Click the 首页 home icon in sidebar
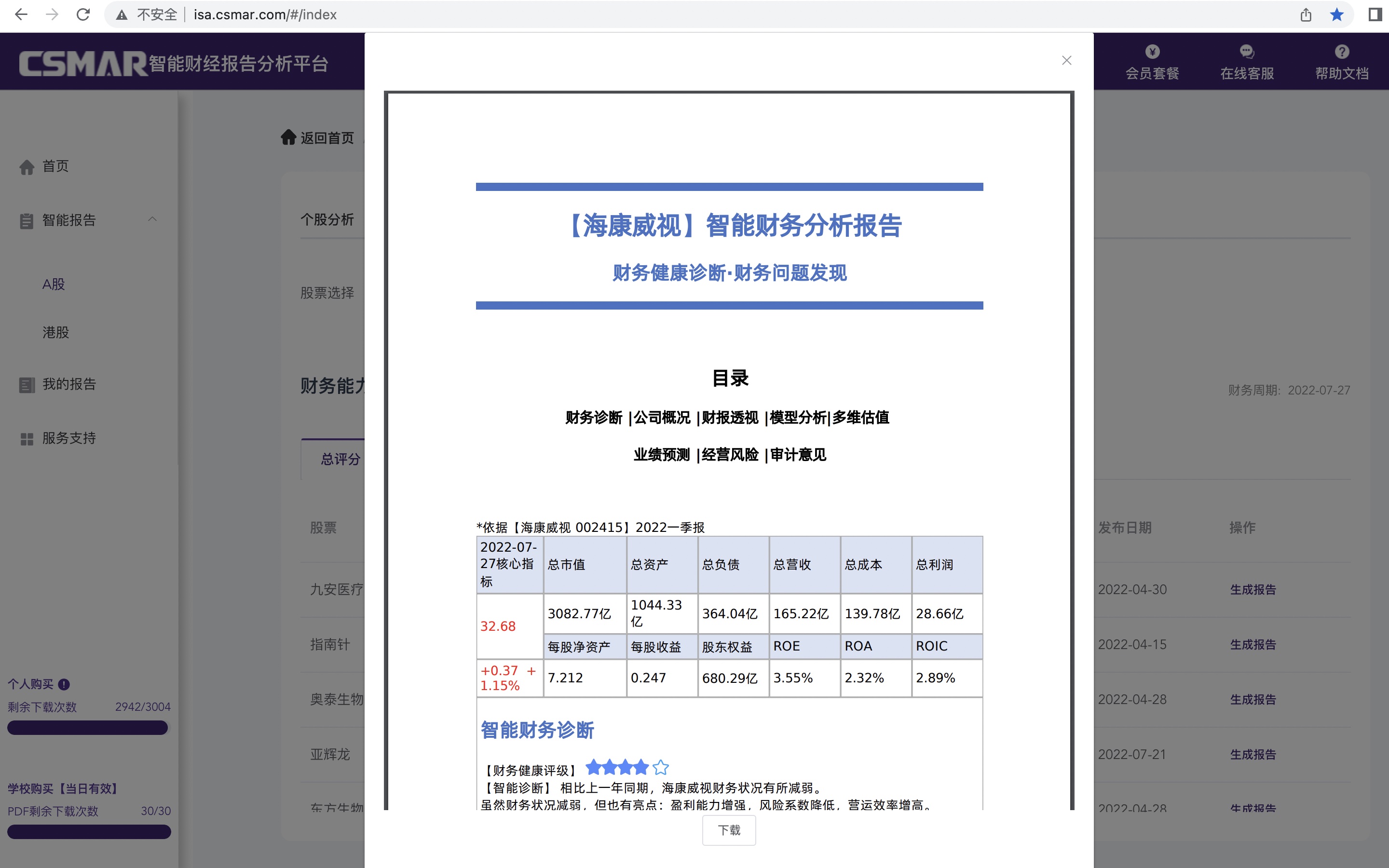The width and height of the screenshot is (1389, 868). coord(27,166)
